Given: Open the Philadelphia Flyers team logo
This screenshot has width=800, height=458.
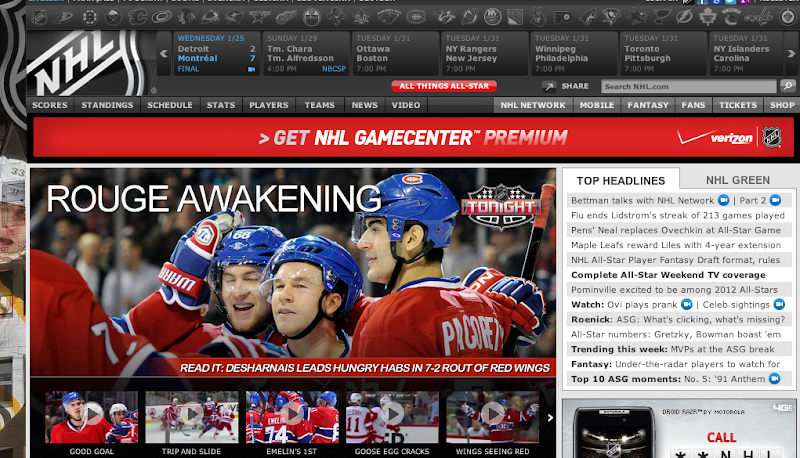Looking at the screenshot, I should coord(562,17).
